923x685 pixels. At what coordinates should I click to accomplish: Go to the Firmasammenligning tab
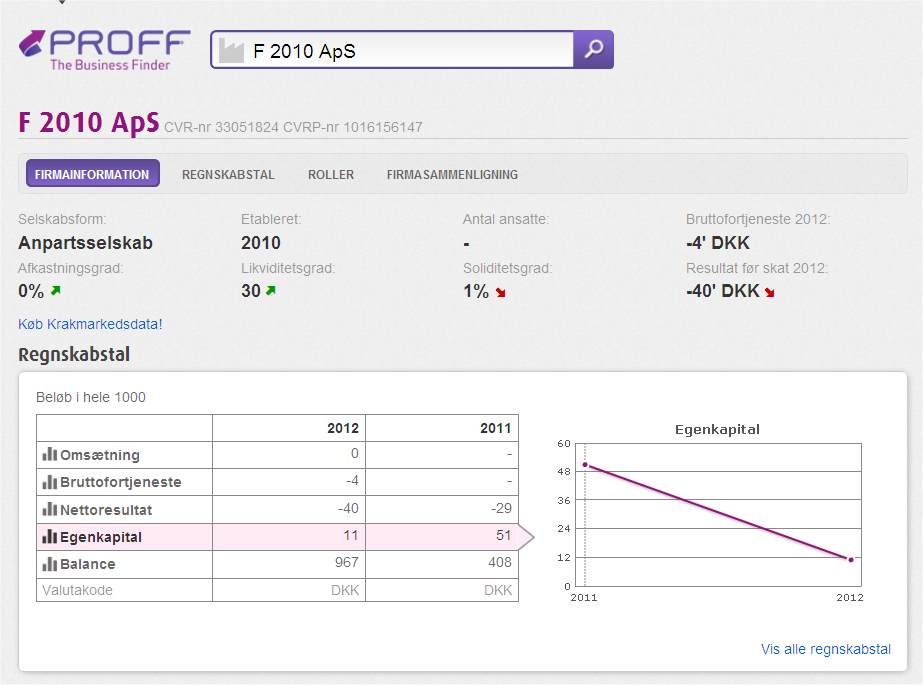click(452, 175)
